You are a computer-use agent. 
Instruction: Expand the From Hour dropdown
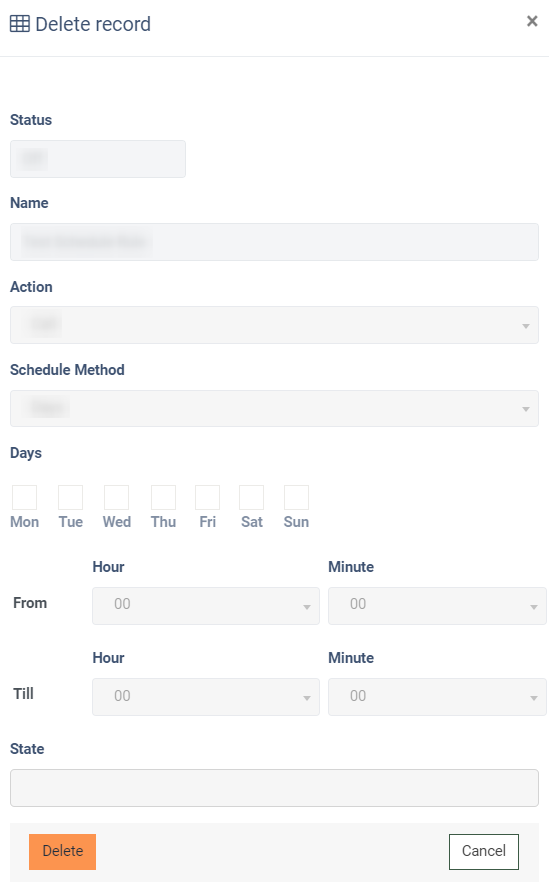[206, 606]
